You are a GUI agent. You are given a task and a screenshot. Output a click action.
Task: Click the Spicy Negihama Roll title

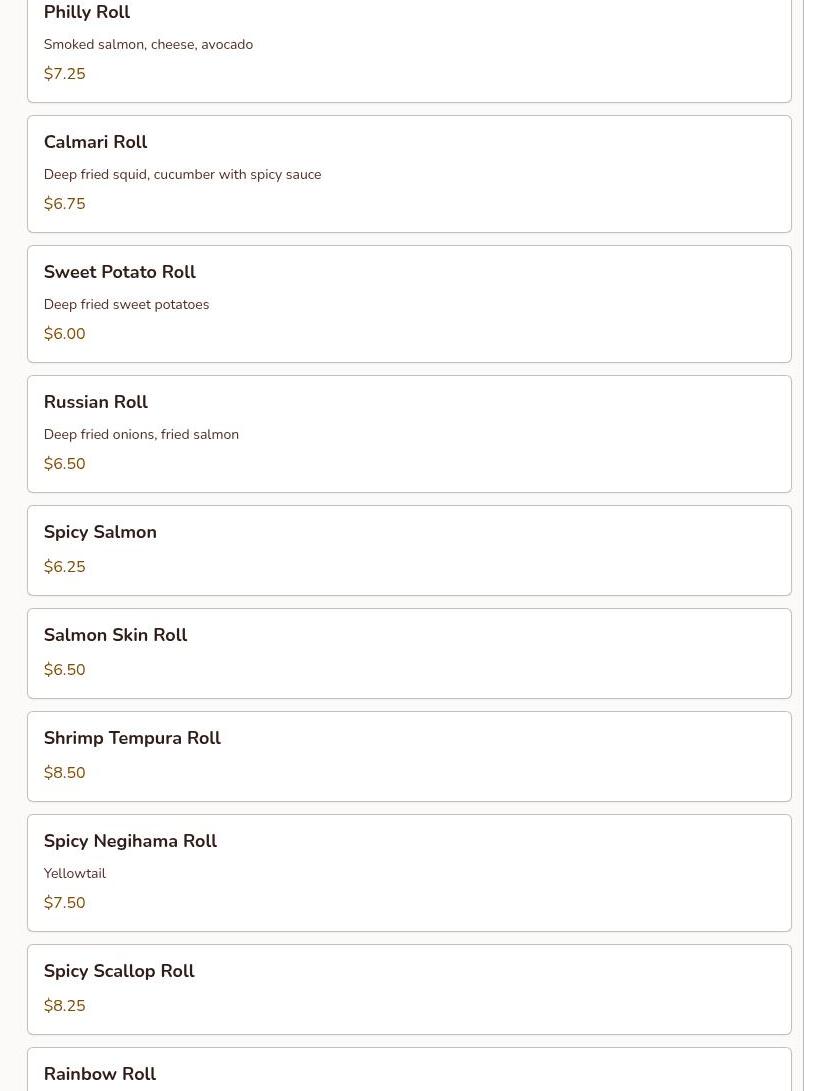[x=130, y=842]
